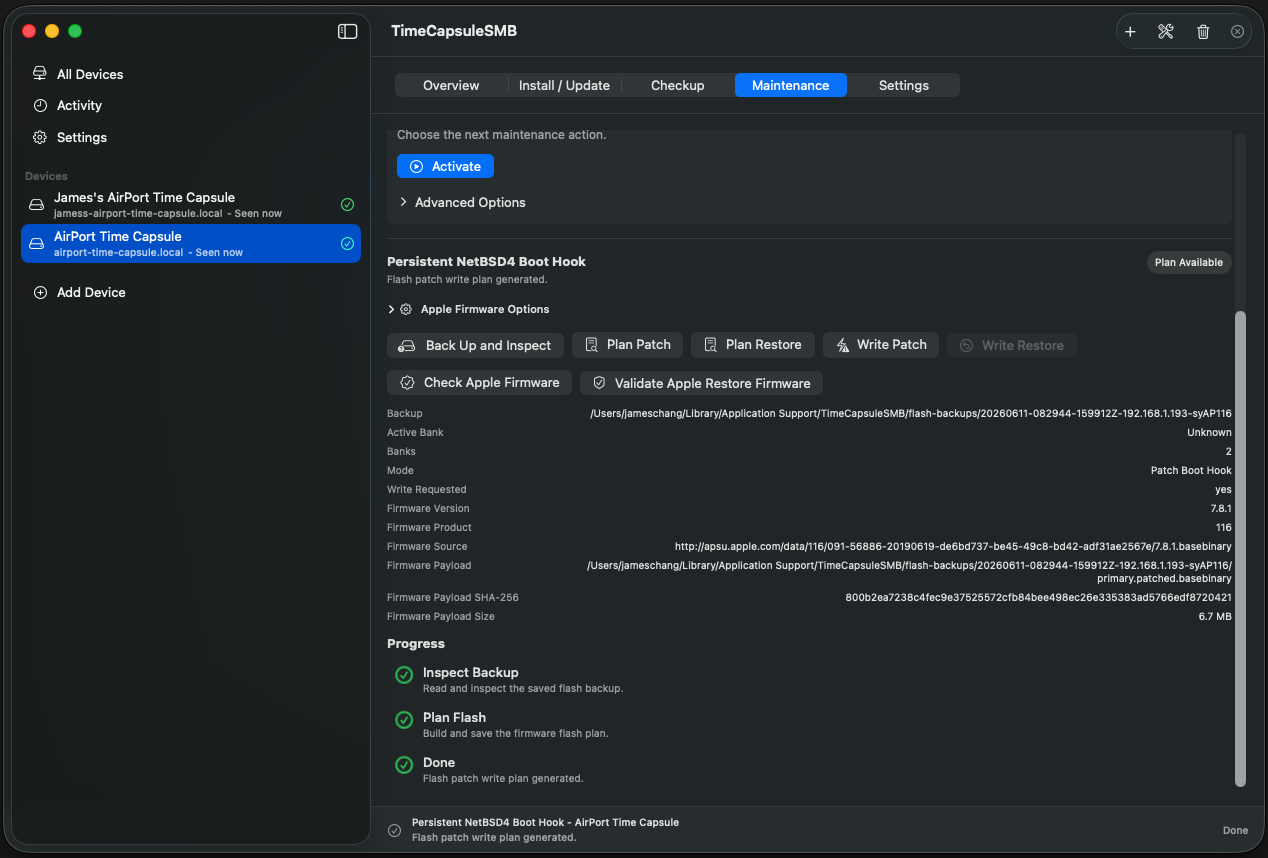Click Mode value Patch Boot Hook

1191,471
